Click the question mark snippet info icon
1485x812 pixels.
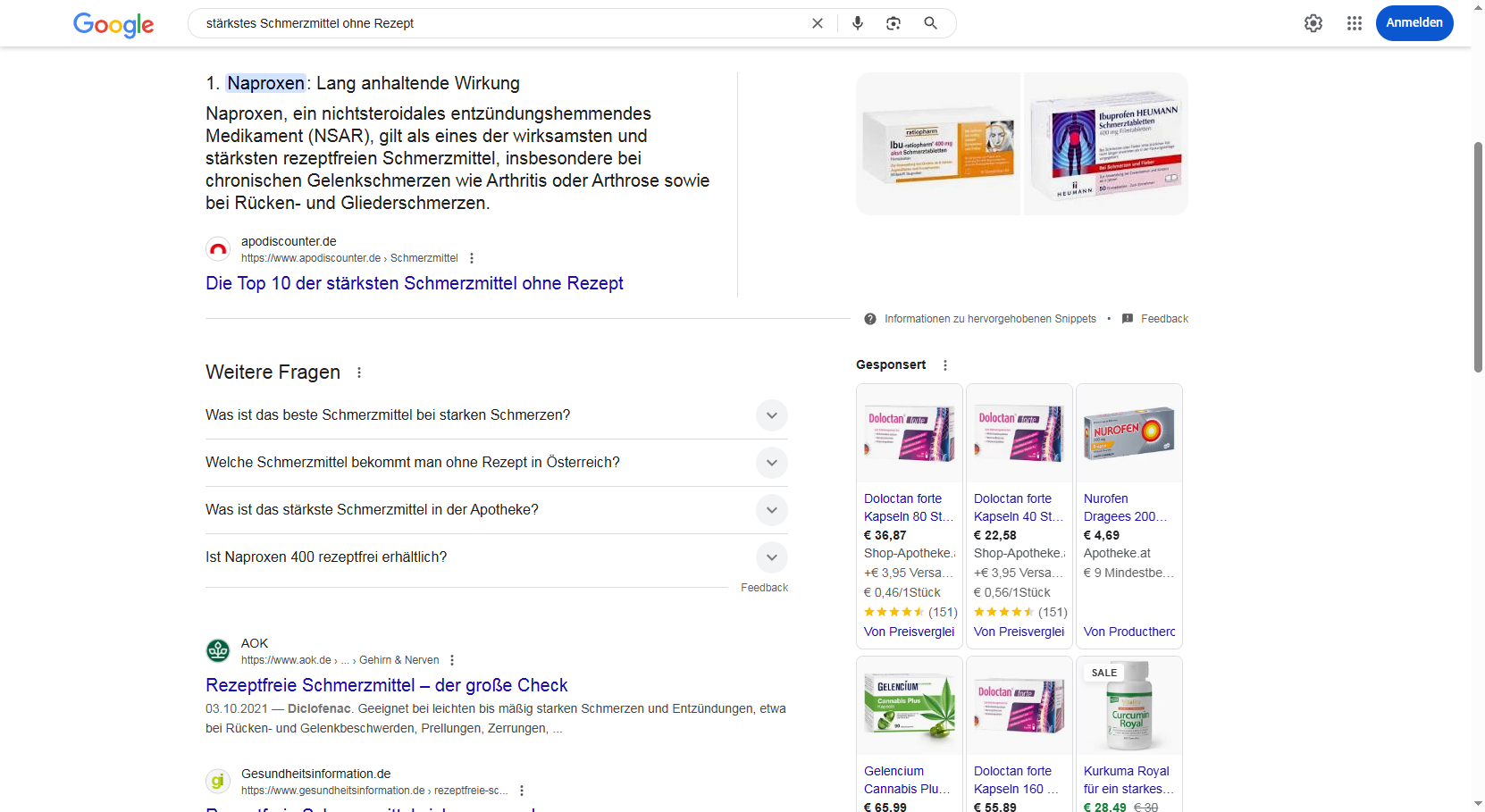click(870, 319)
